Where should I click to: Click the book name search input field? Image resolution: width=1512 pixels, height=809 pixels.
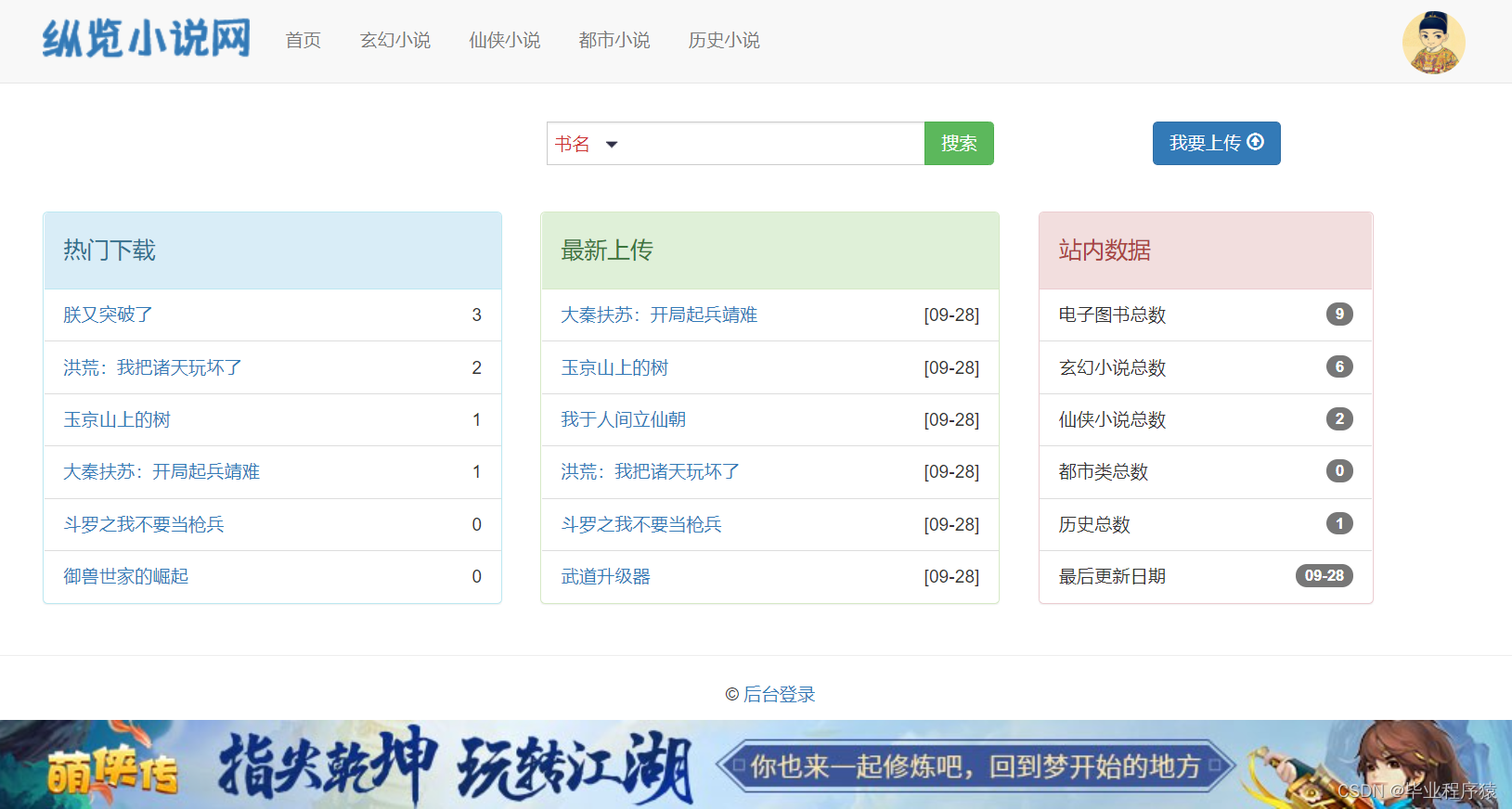(x=775, y=144)
